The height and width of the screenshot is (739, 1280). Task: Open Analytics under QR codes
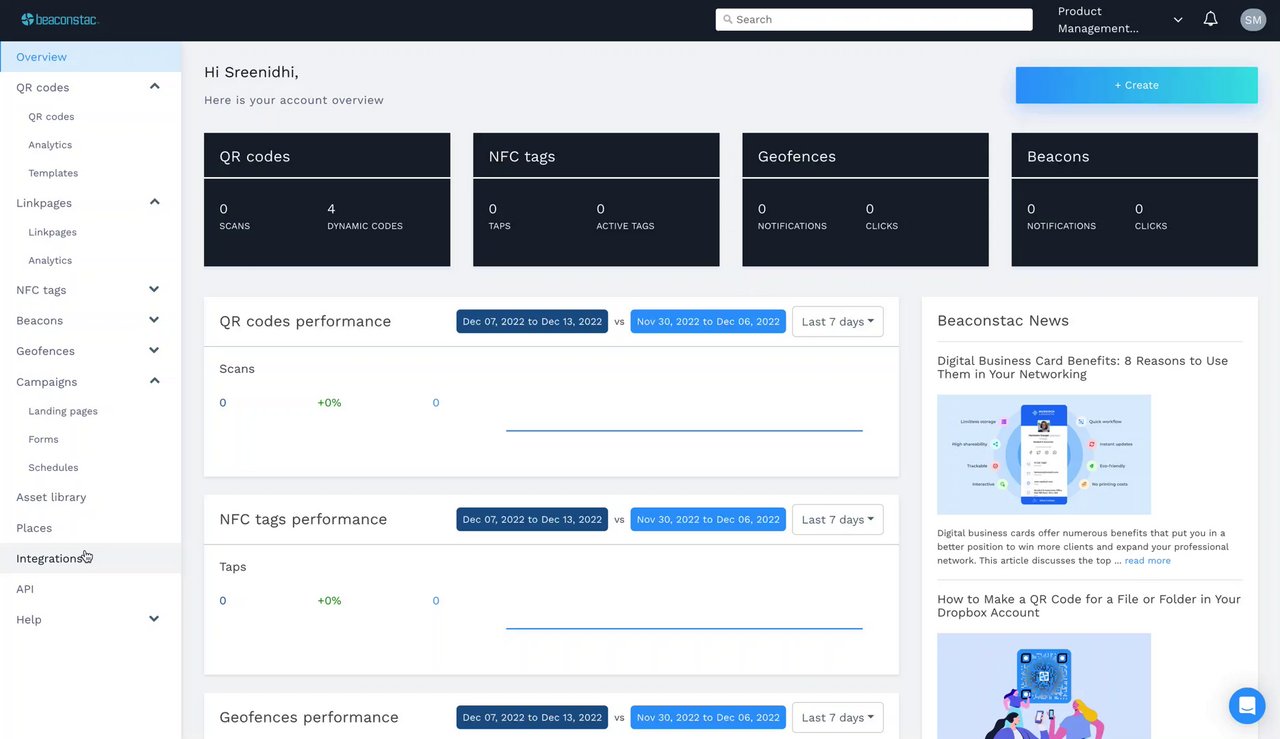point(50,145)
